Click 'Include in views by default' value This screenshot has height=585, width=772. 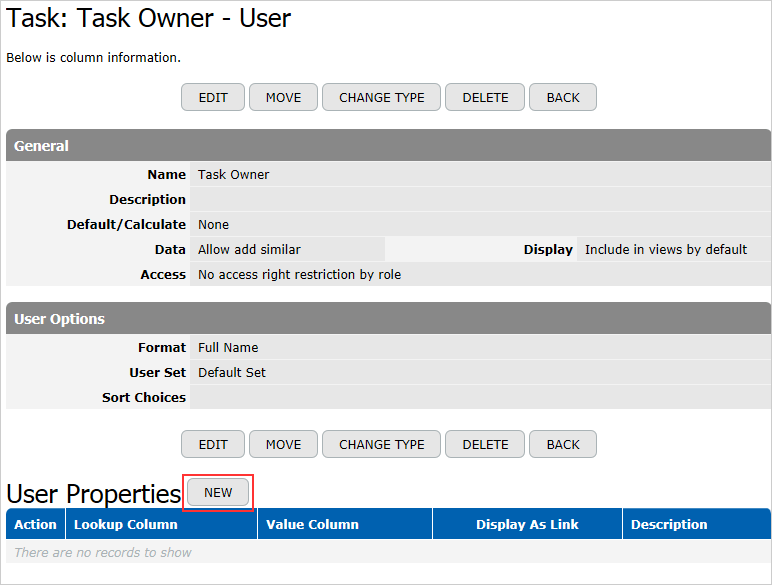(666, 250)
